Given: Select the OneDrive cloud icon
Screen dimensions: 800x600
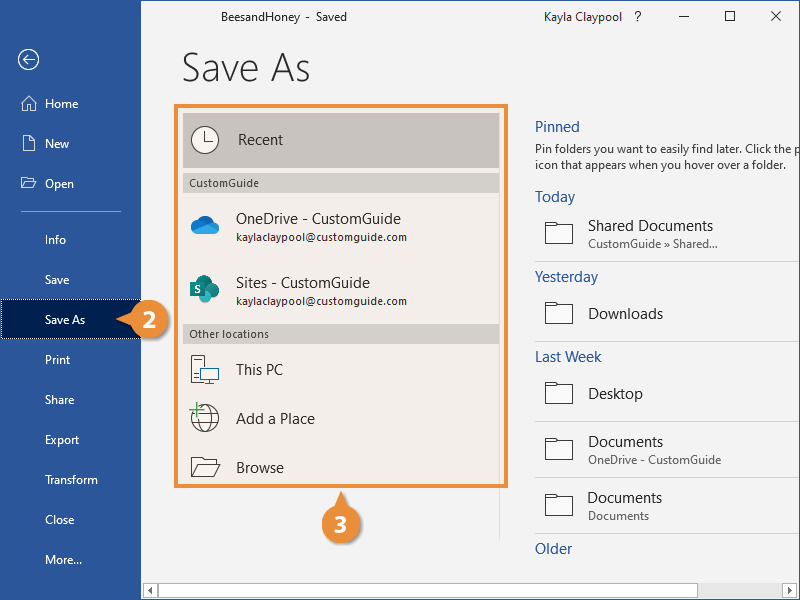Looking at the screenshot, I should [x=205, y=226].
